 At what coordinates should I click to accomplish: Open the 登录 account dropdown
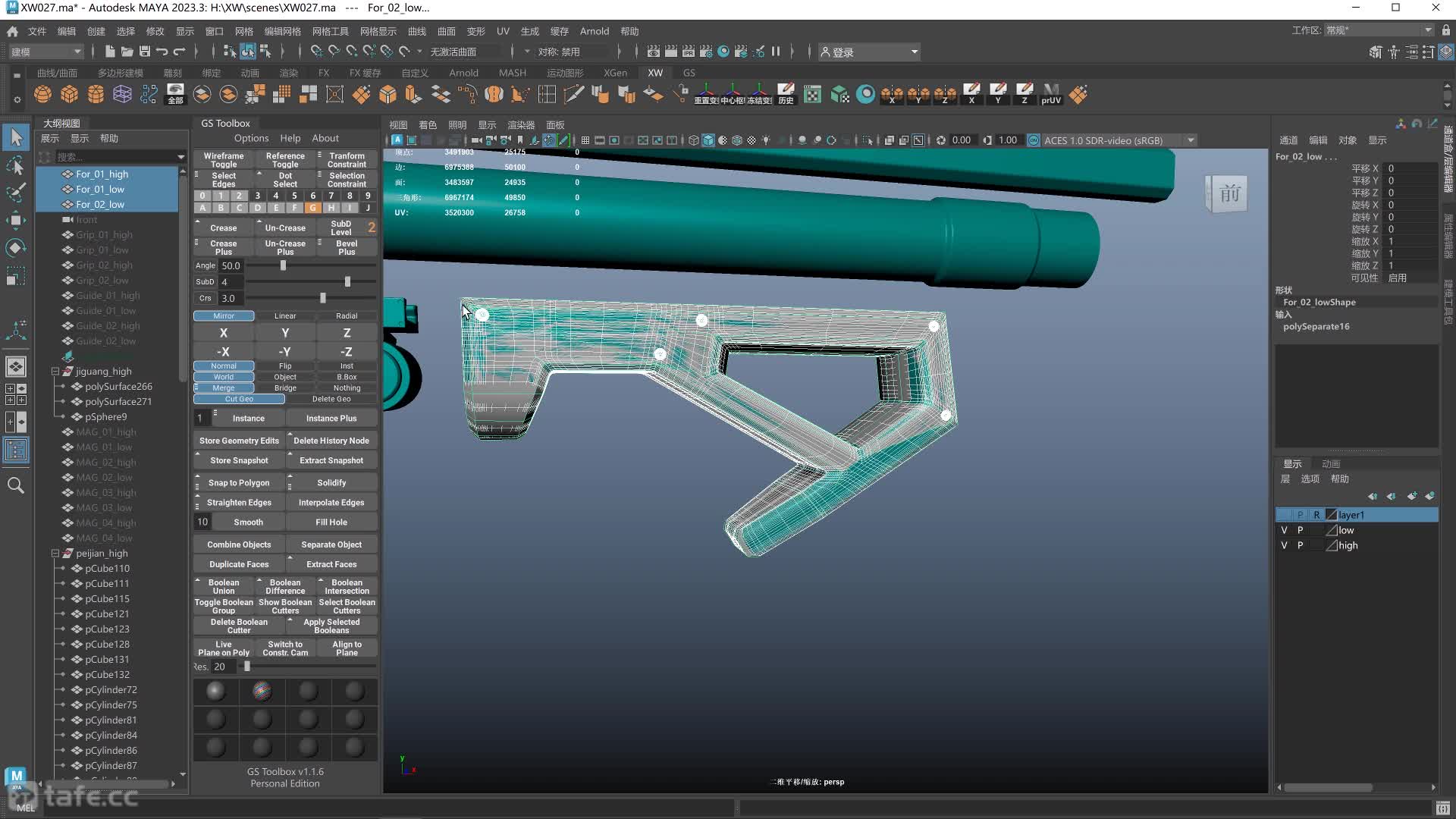click(x=869, y=52)
